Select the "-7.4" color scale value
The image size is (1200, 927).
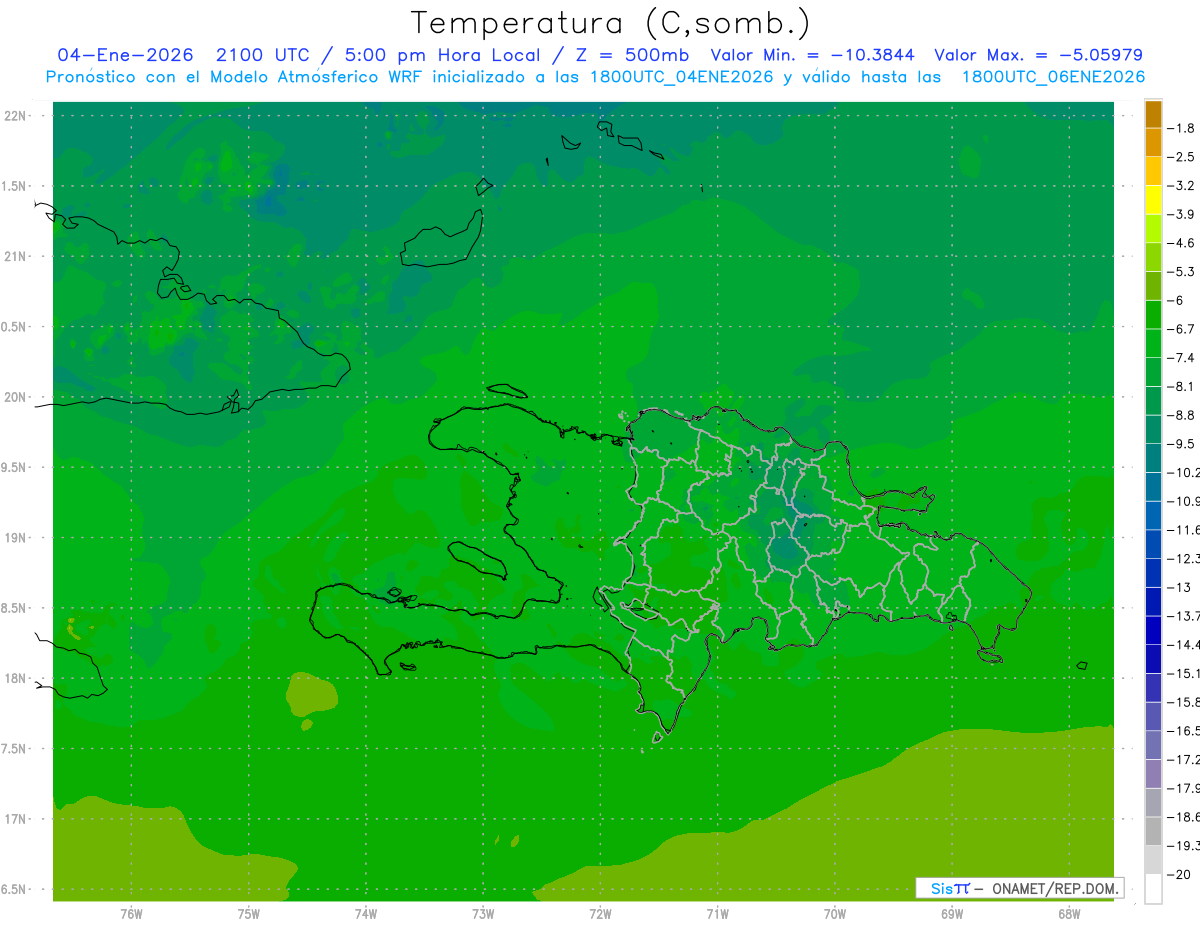click(1182, 358)
